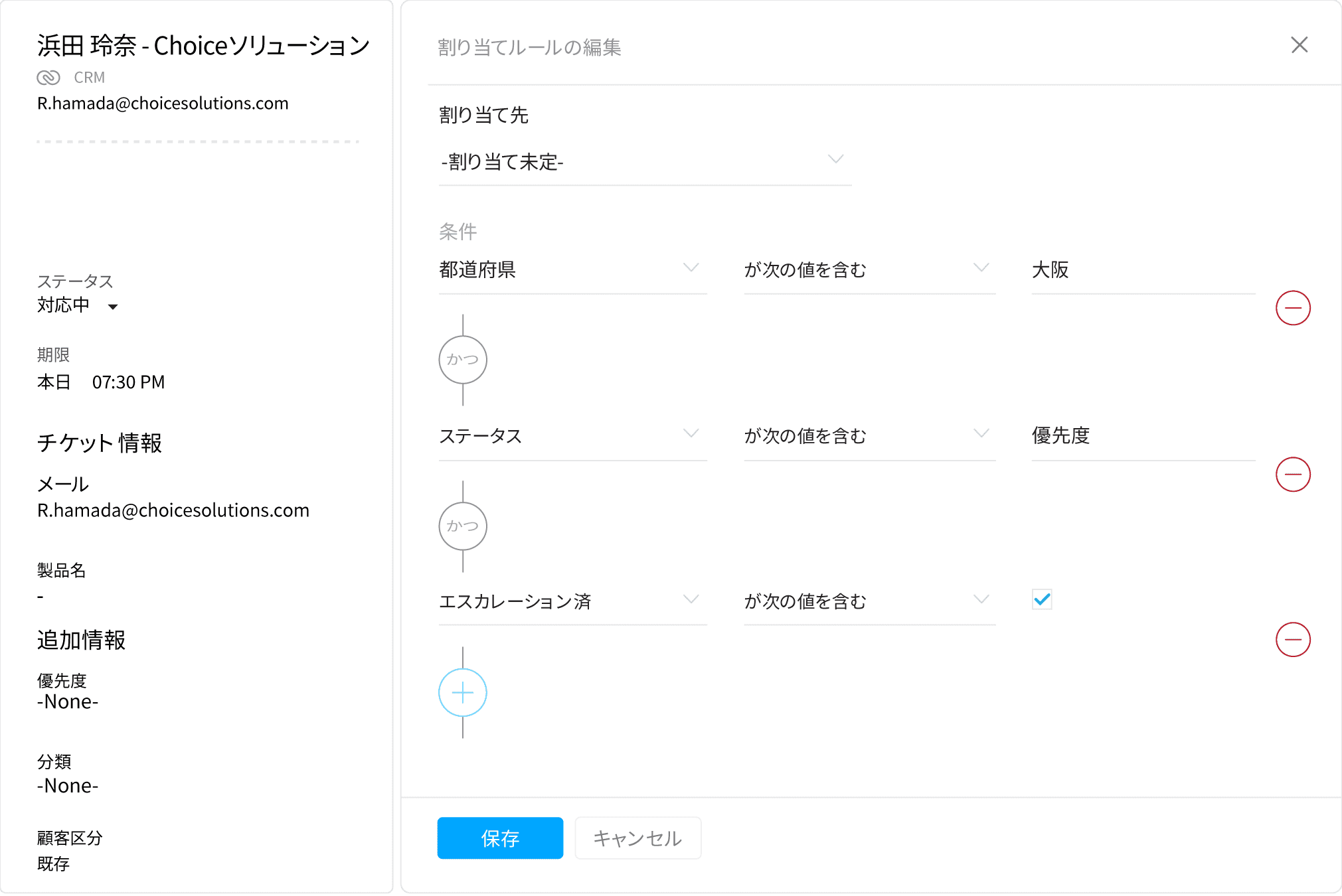Screen dimensions: 1342x896
Task: Click the first かつ connector circle
Action: (463, 360)
